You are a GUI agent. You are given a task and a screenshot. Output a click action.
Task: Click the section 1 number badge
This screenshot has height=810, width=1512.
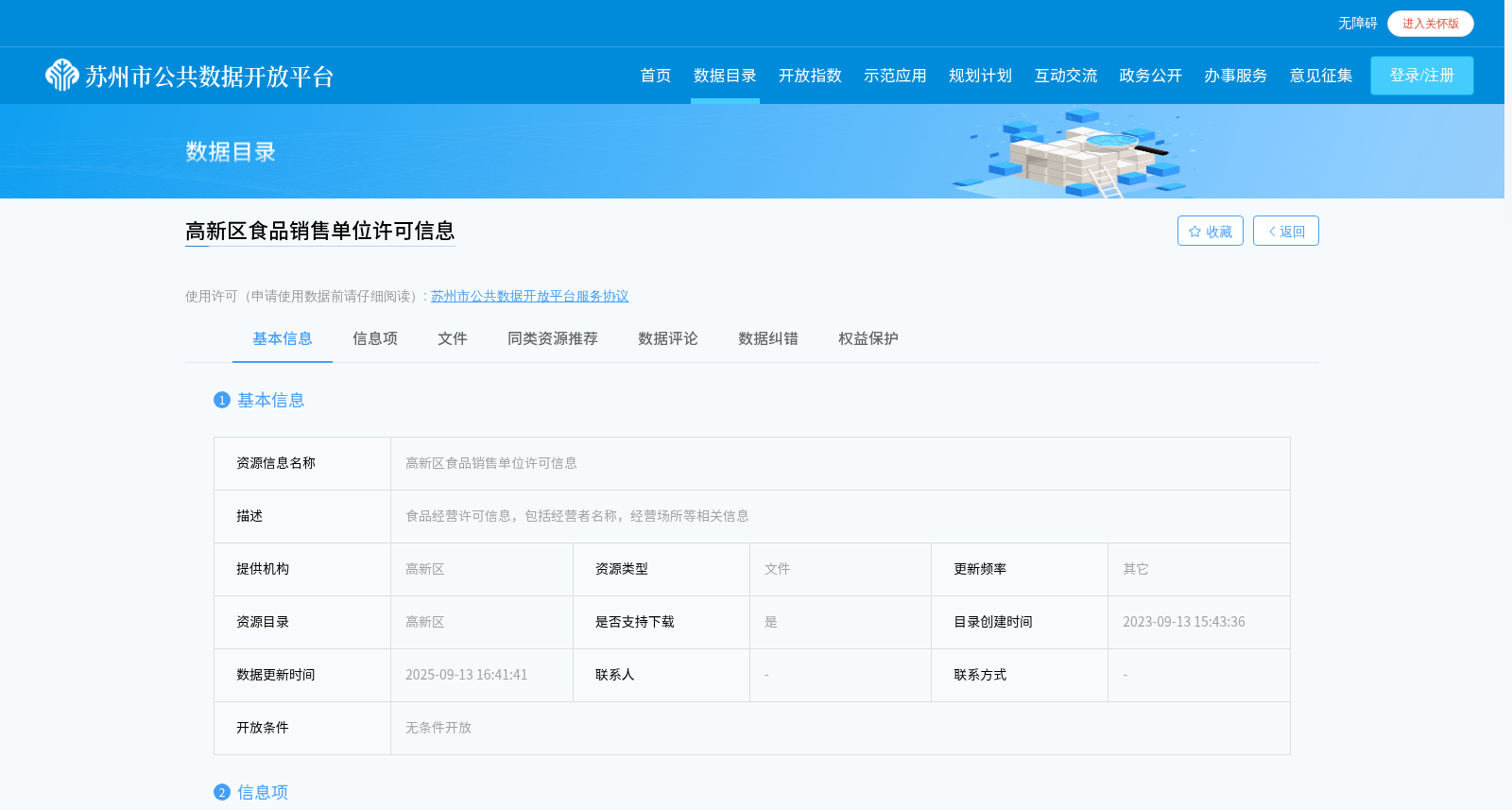[222, 400]
